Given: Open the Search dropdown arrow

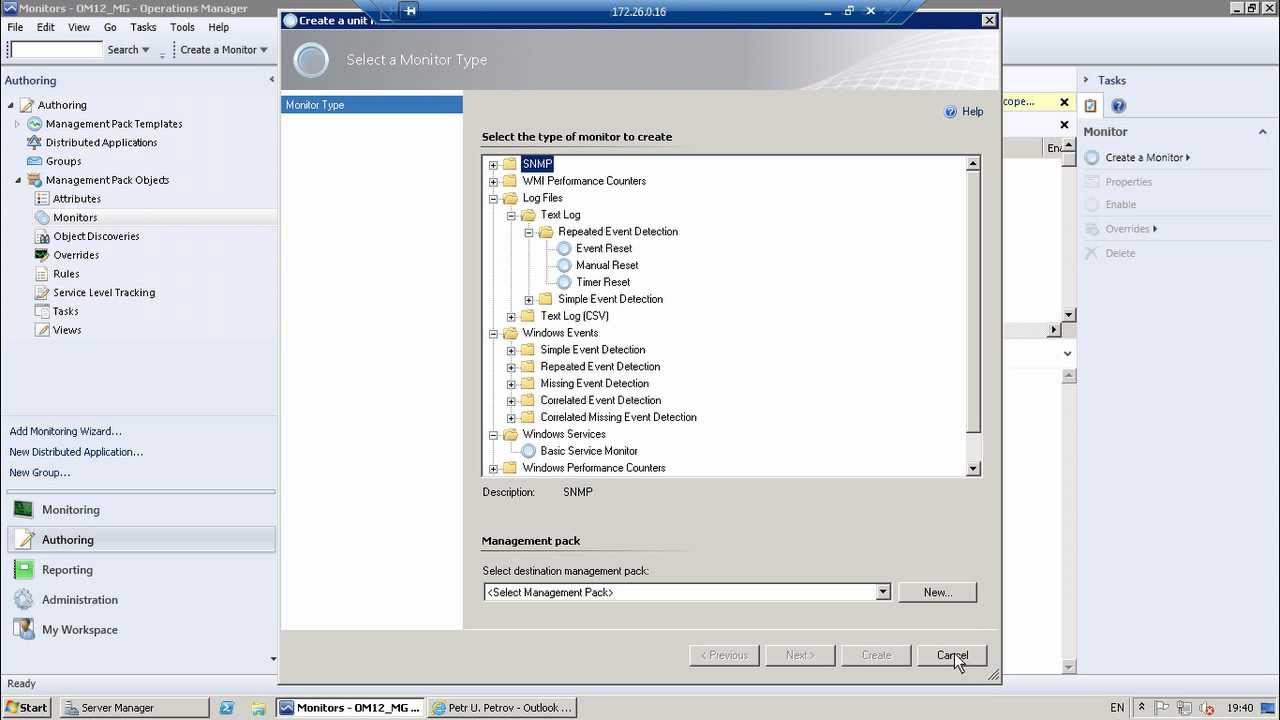Looking at the screenshot, I should (x=146, y=50).
